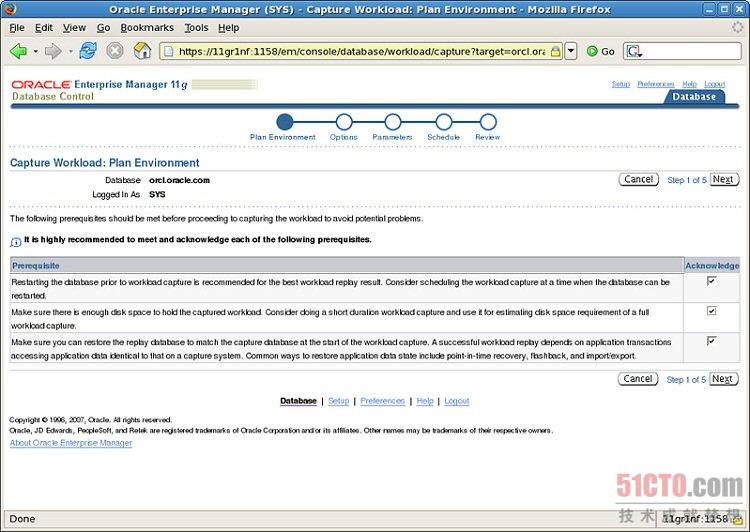Reload the page with the refresh icon
The height and width of the screenshot is (532, 750).
coord(88,51)
